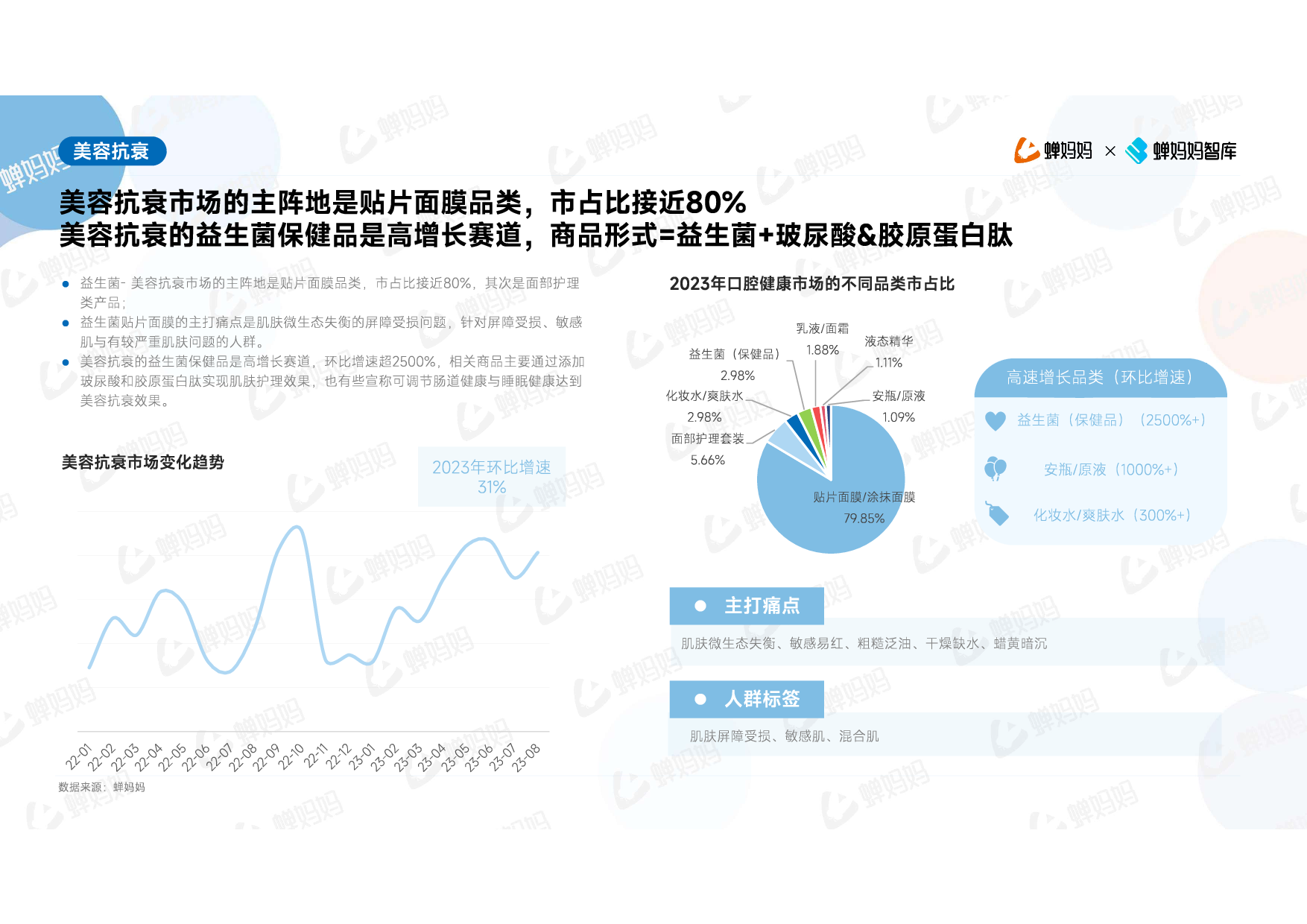Click the price tag icon beside 化妆水/爽肤水
Screen dimensions: 1307x924
point(997,514)
